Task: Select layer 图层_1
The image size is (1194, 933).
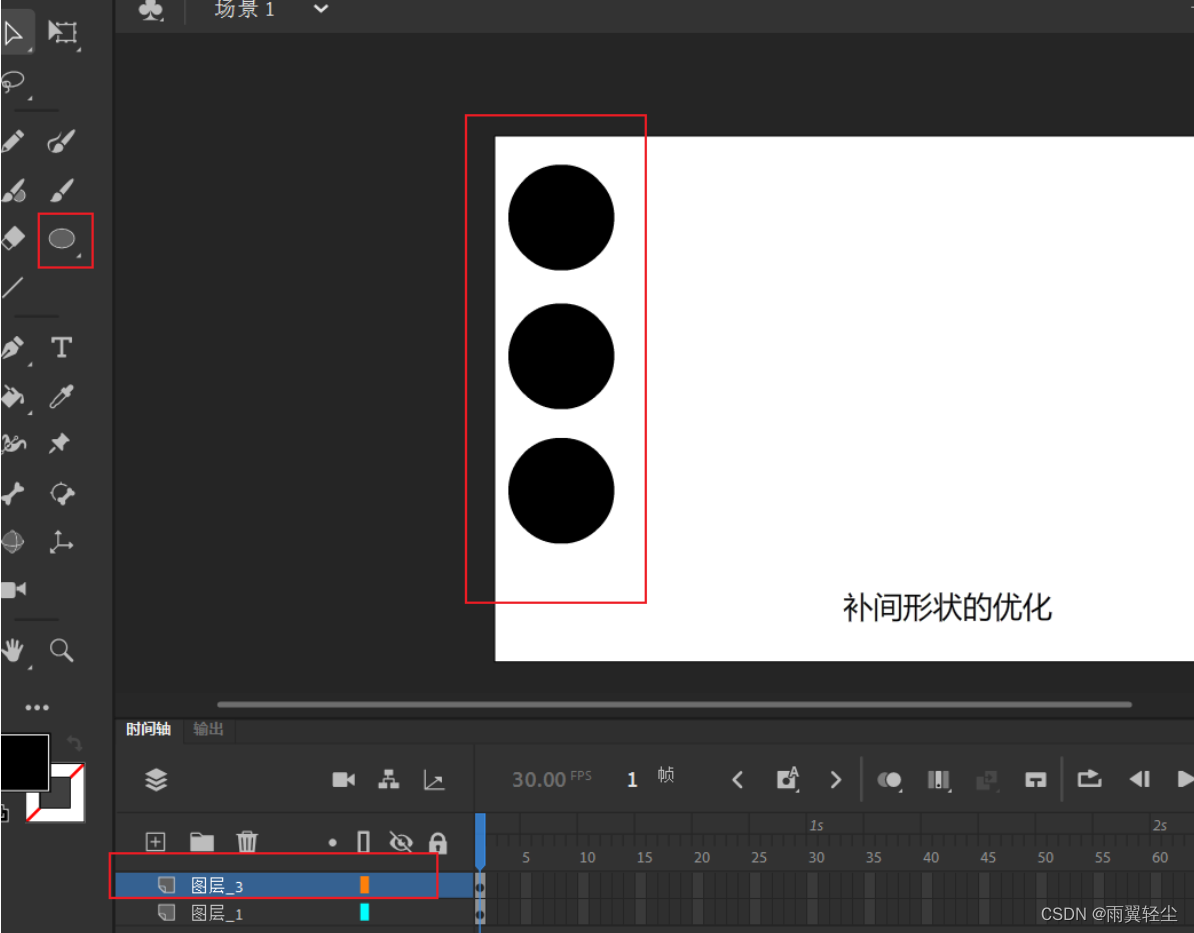Action: (294, 912)
